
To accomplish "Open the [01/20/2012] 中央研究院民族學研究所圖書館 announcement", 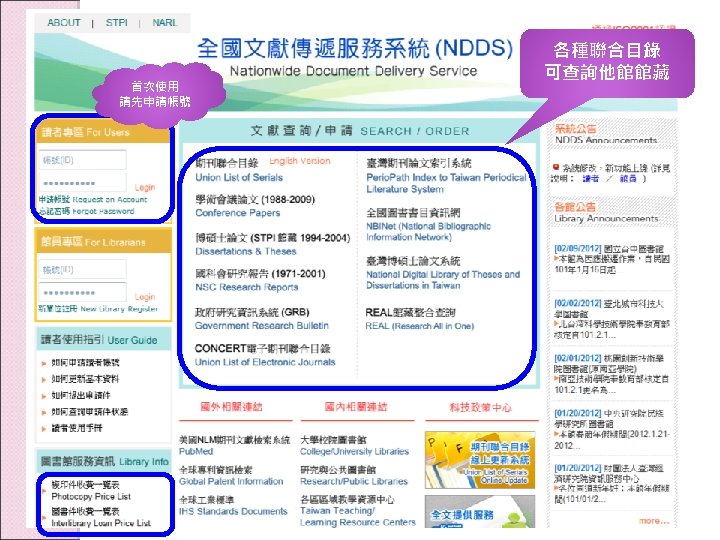I will (612, 429).
